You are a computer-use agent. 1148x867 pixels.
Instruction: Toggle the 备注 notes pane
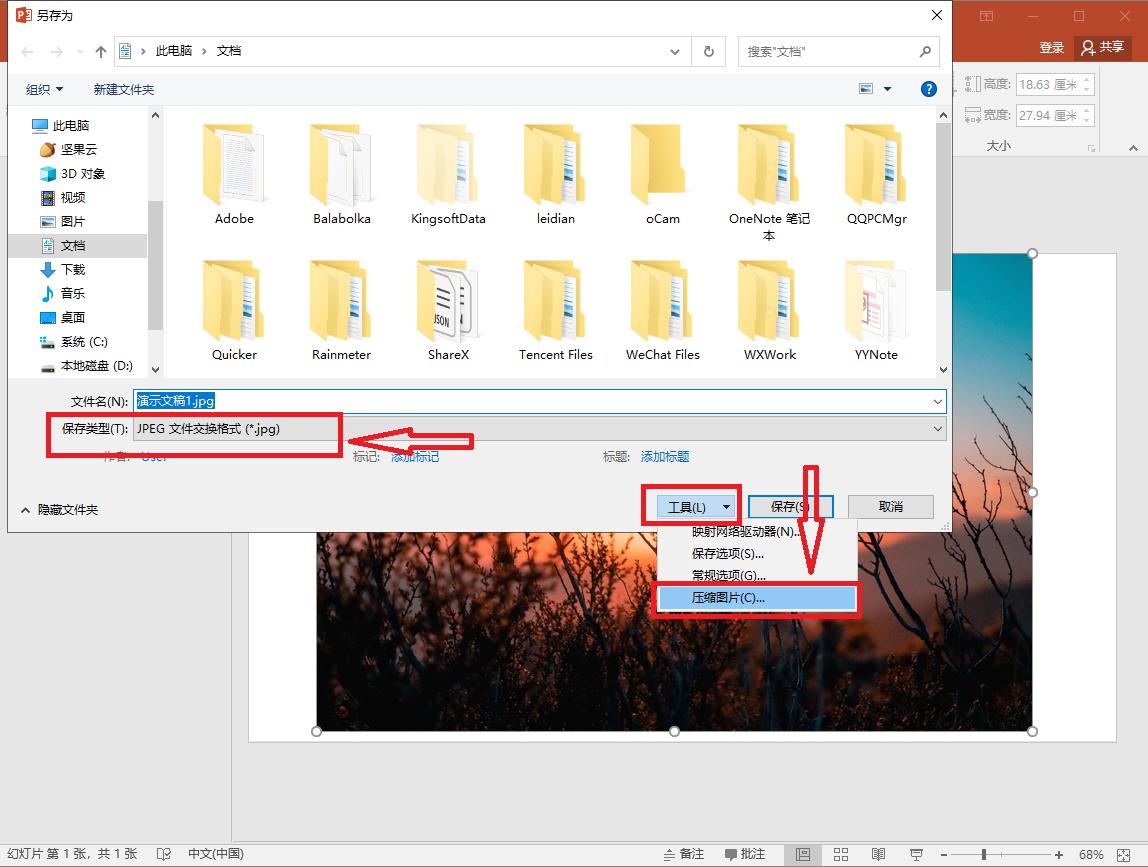[x=683, y=855]
